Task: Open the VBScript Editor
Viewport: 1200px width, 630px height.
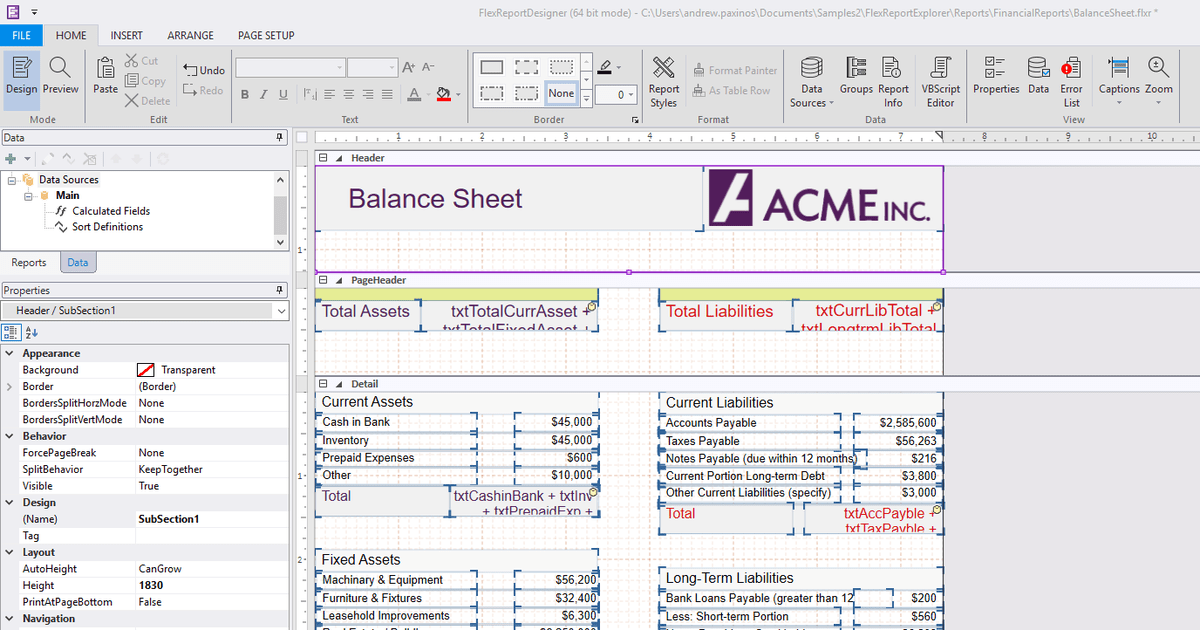Action: point(940,80)
